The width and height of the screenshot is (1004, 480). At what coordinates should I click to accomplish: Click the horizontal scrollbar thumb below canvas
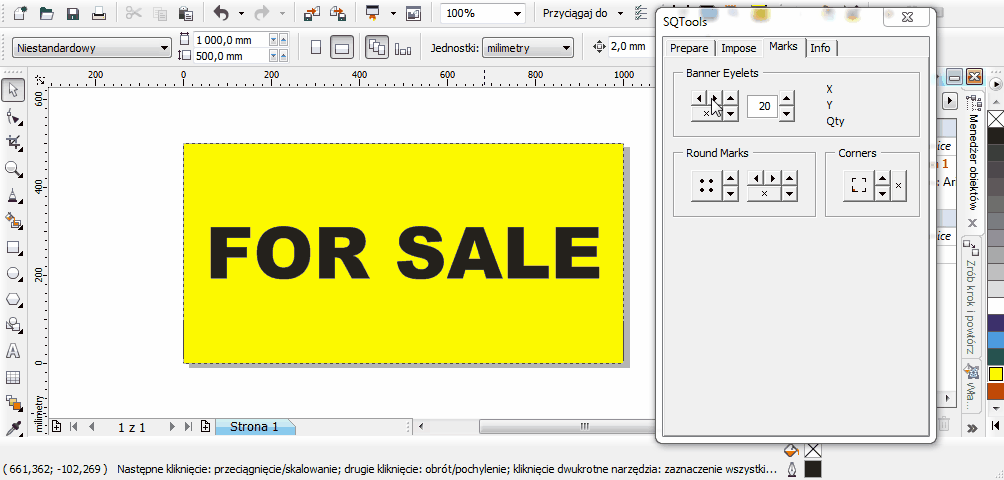[567, 426]
